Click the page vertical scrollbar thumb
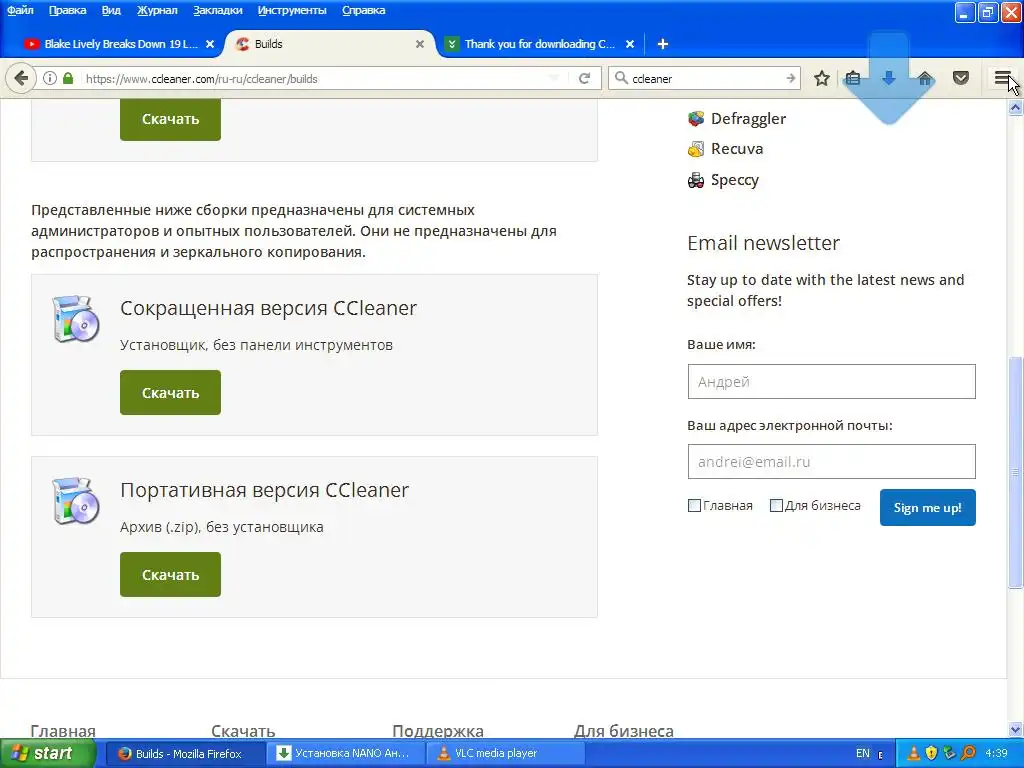The height and width of the screenshot is (768, 1024). pyautogui.click(x=1016, y=472)
